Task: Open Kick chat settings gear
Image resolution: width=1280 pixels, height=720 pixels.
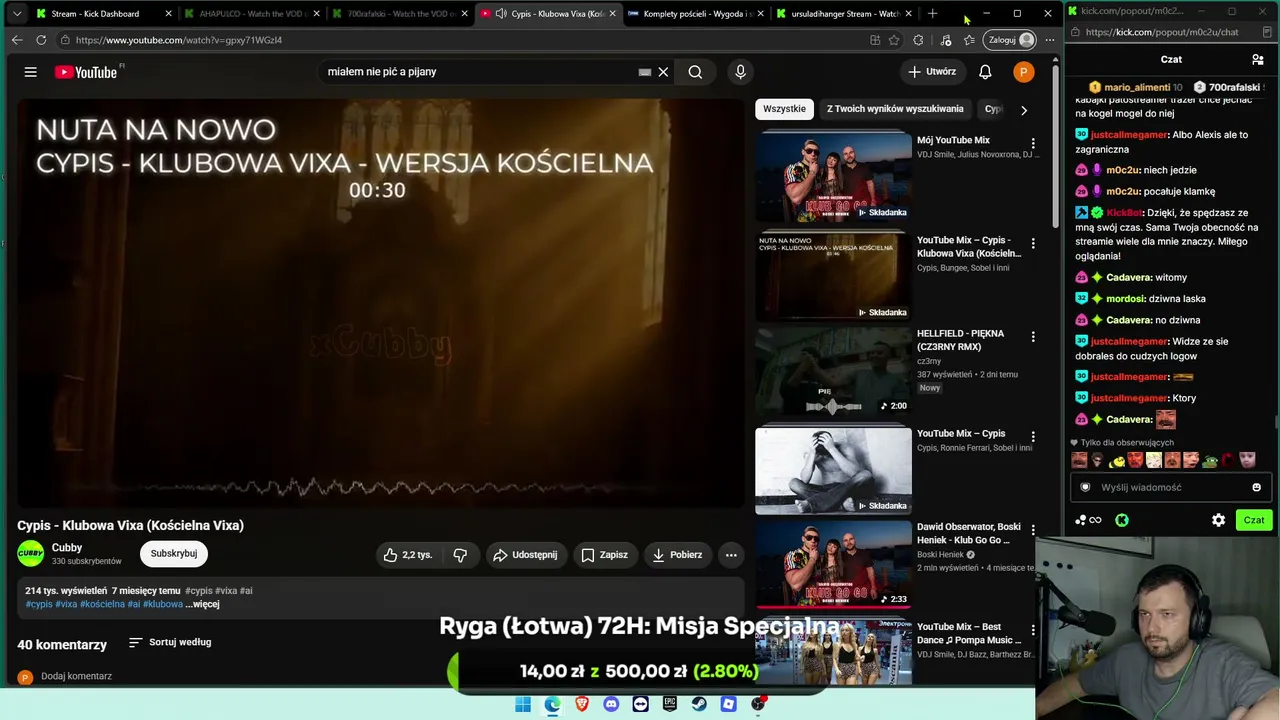Action: pos(1218,520)
